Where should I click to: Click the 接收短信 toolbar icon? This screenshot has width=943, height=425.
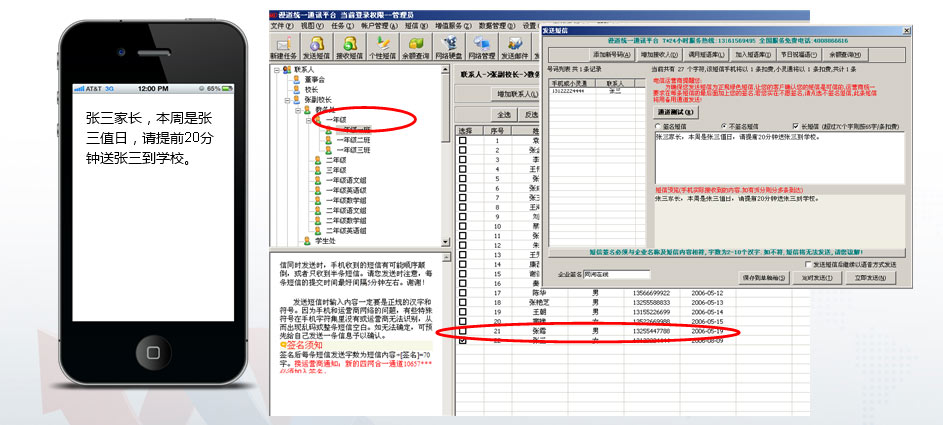351,48
